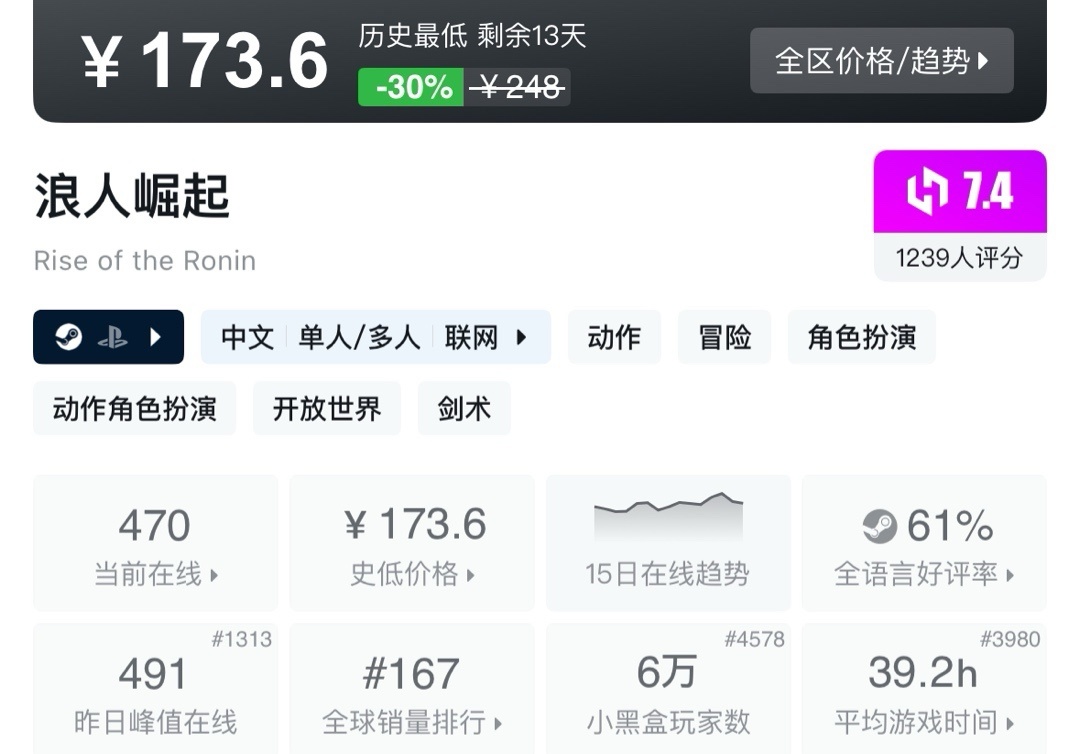Open 当前在线 current players details
The image size is (1080, 754).
point(155,574)
